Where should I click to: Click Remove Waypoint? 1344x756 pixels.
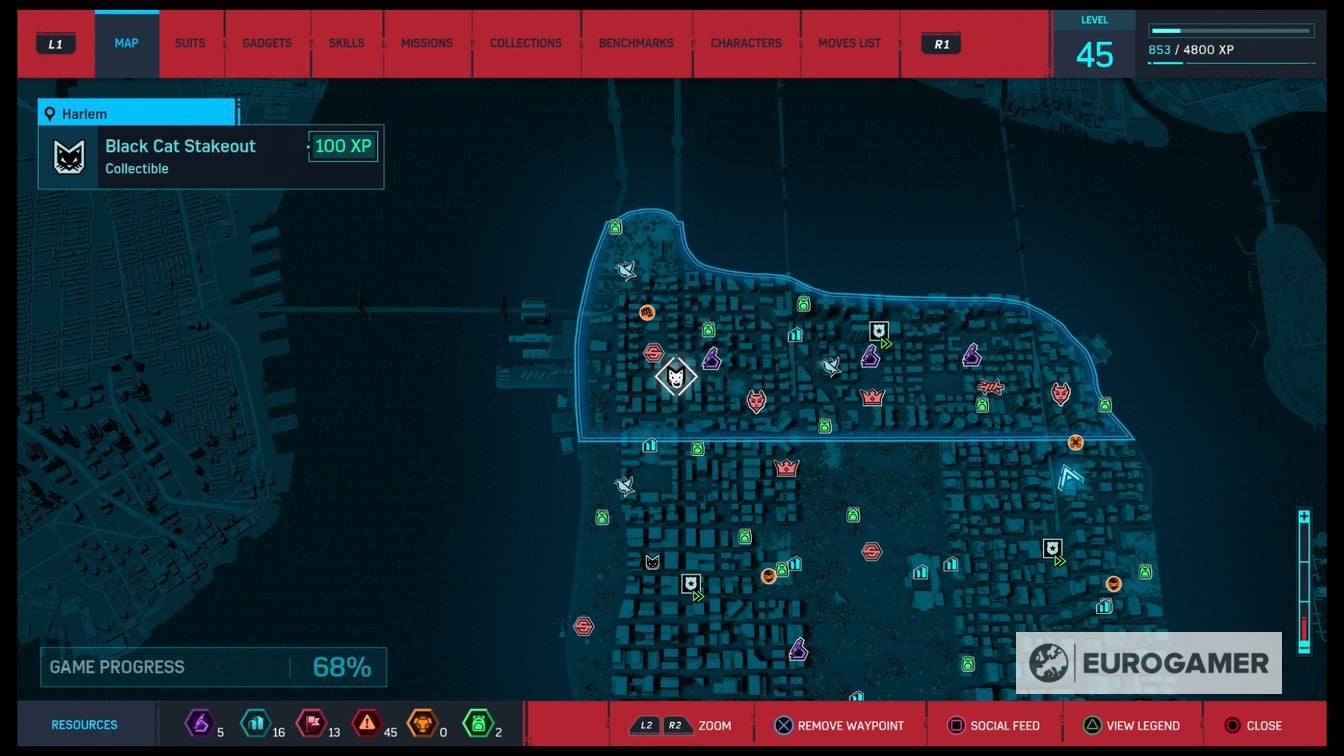(x=840, y=726)
